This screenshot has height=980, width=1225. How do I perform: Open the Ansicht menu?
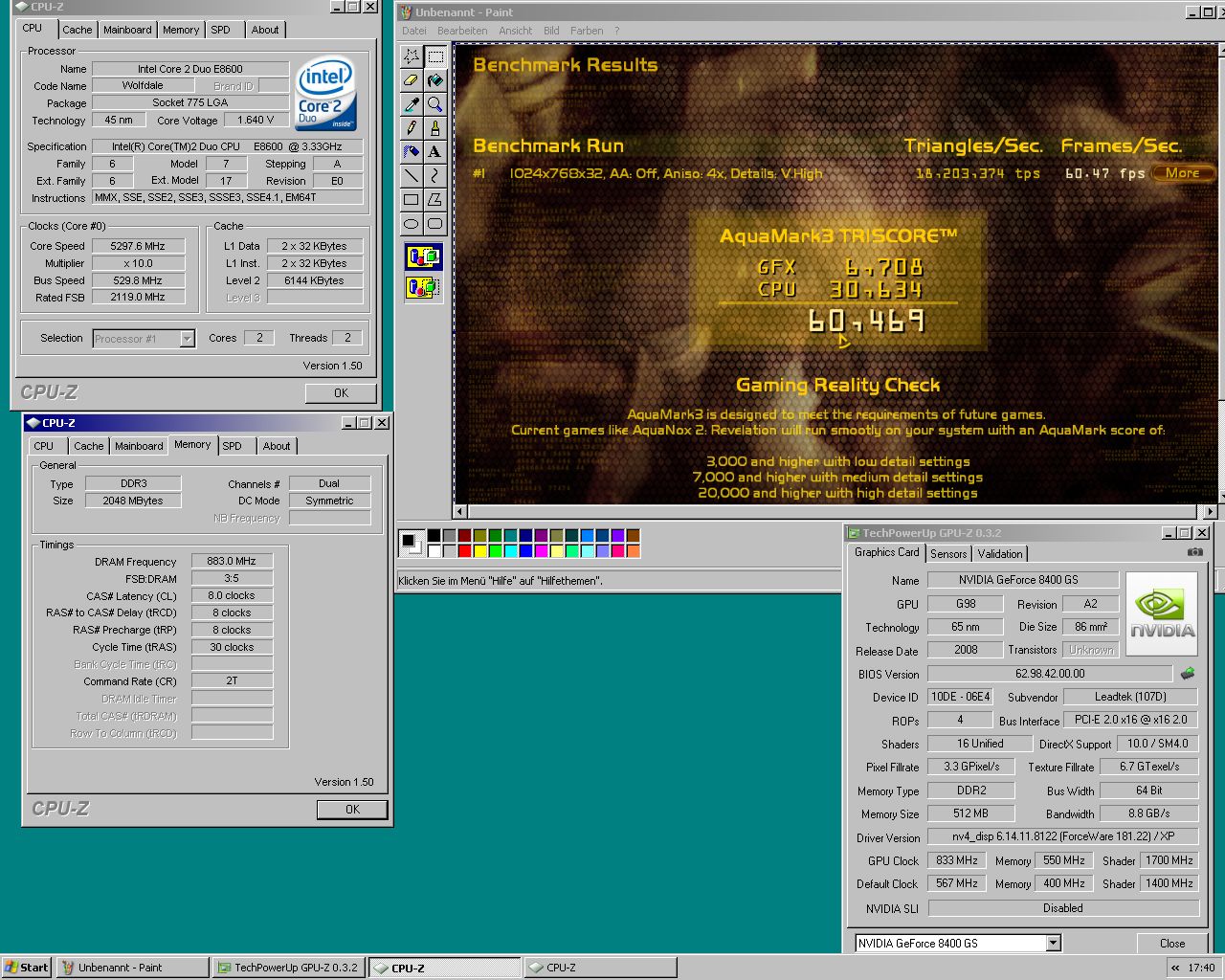pos(515,31)
